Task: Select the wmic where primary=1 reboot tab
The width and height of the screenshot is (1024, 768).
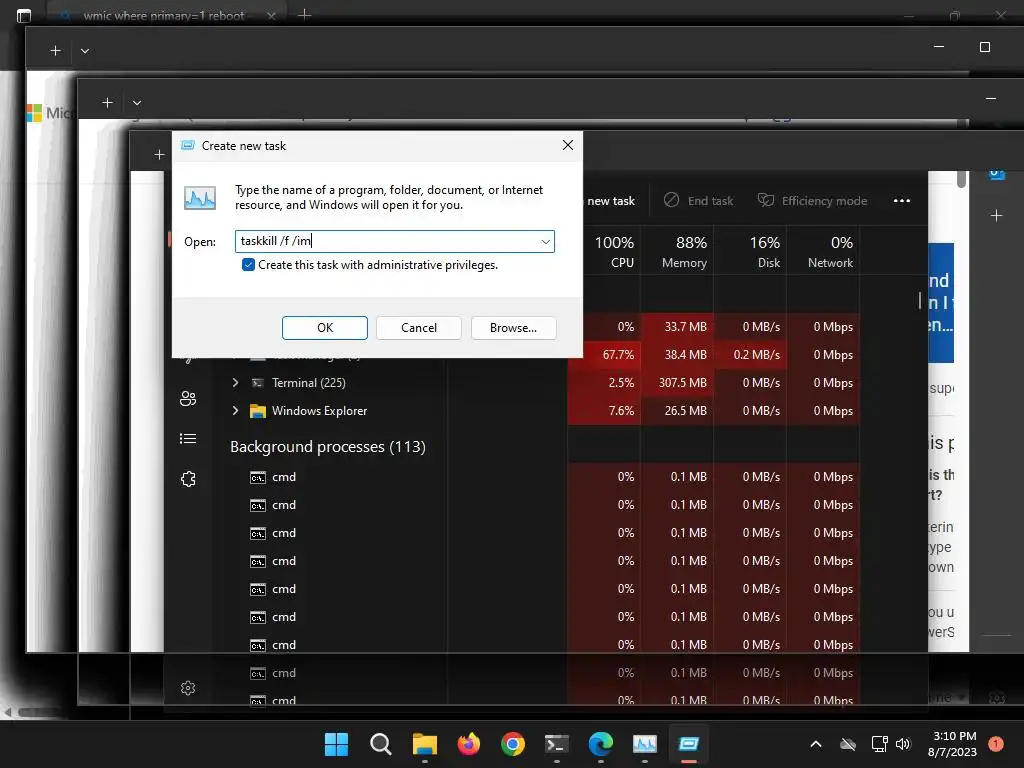Action: coord(167,15)
